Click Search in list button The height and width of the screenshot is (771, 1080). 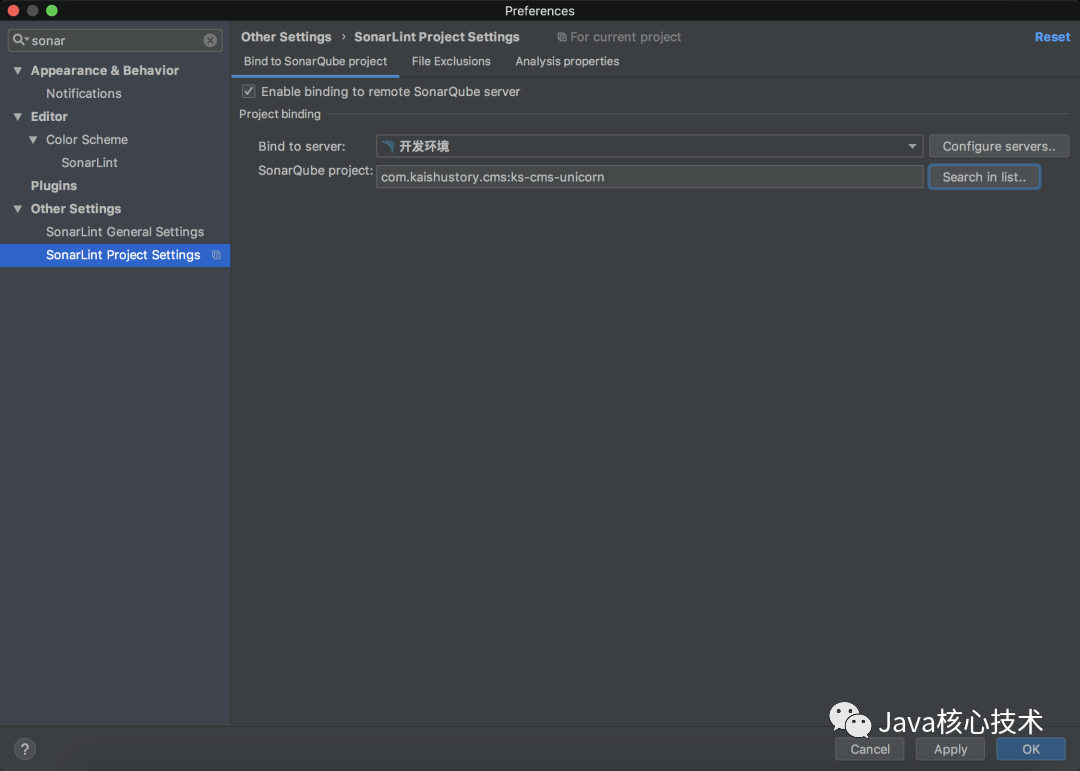[x=984, y=177]
